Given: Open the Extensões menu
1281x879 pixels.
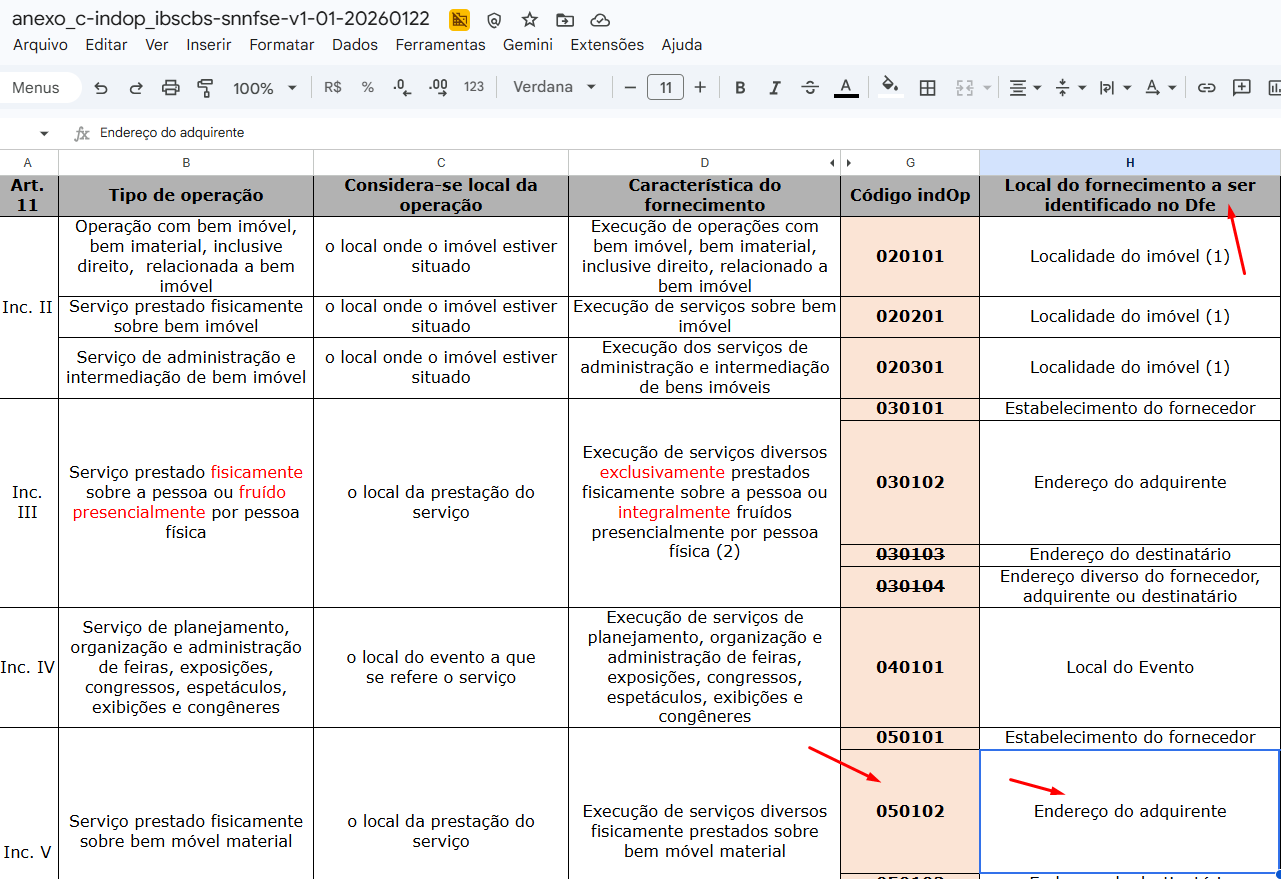Looking at the screenshot, I should tap(607, 45).
